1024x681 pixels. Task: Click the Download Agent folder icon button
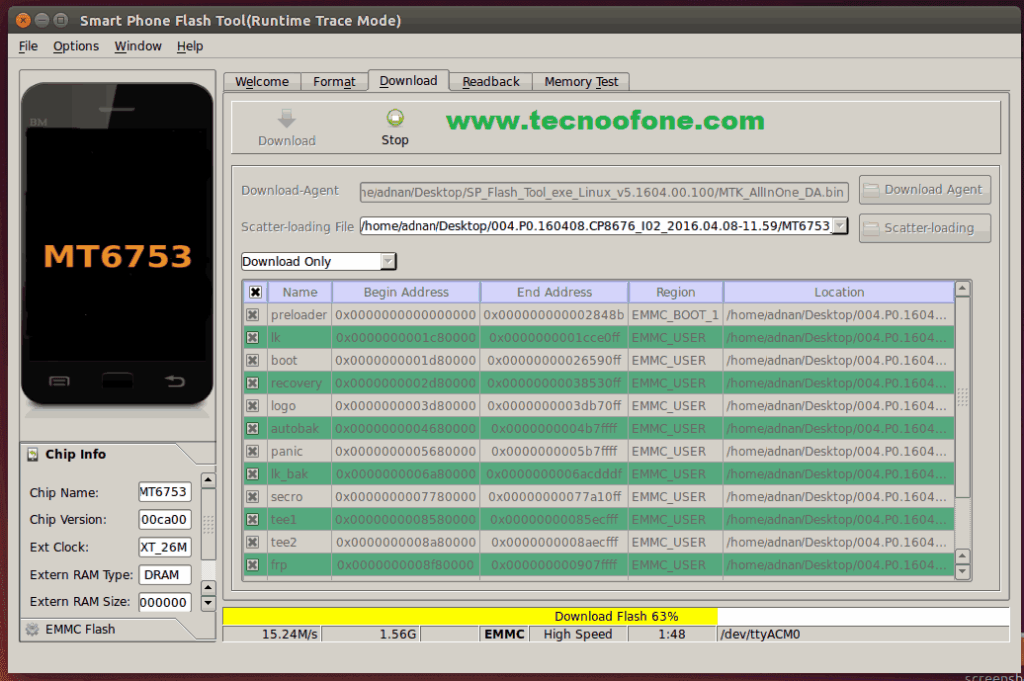pyautogui.click(x=872, y=189)
